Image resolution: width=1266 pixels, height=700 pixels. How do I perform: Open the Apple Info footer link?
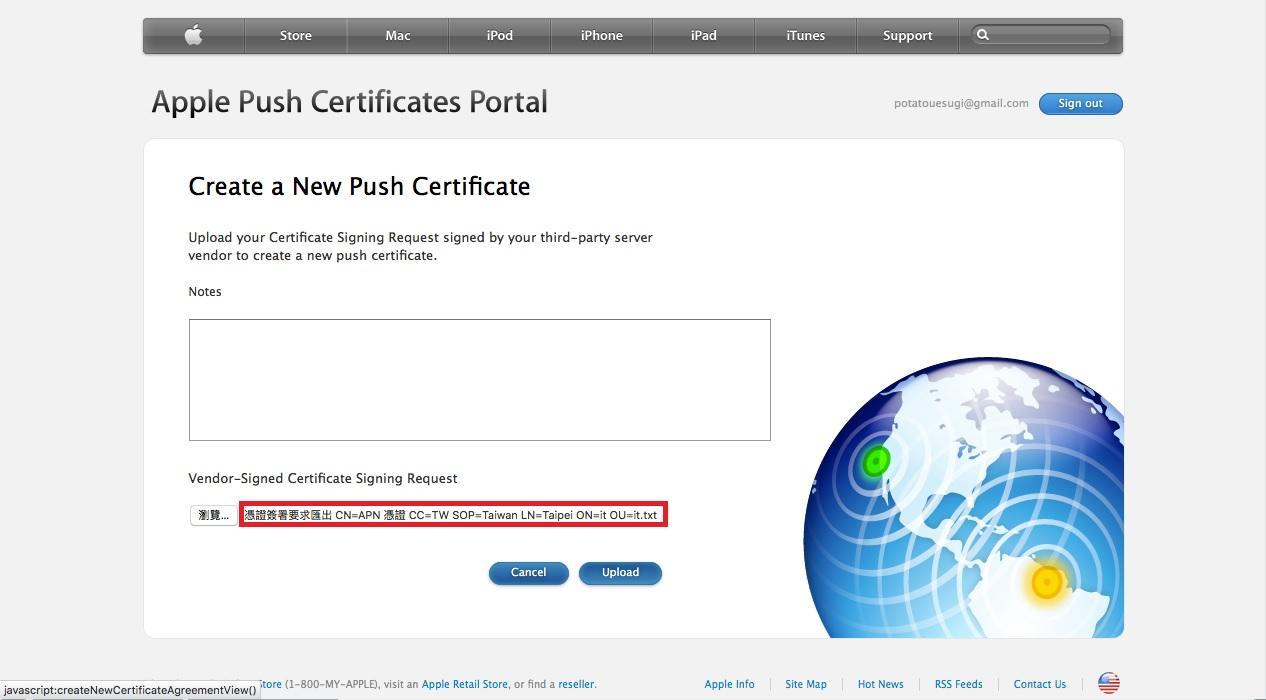pos(729,684)
